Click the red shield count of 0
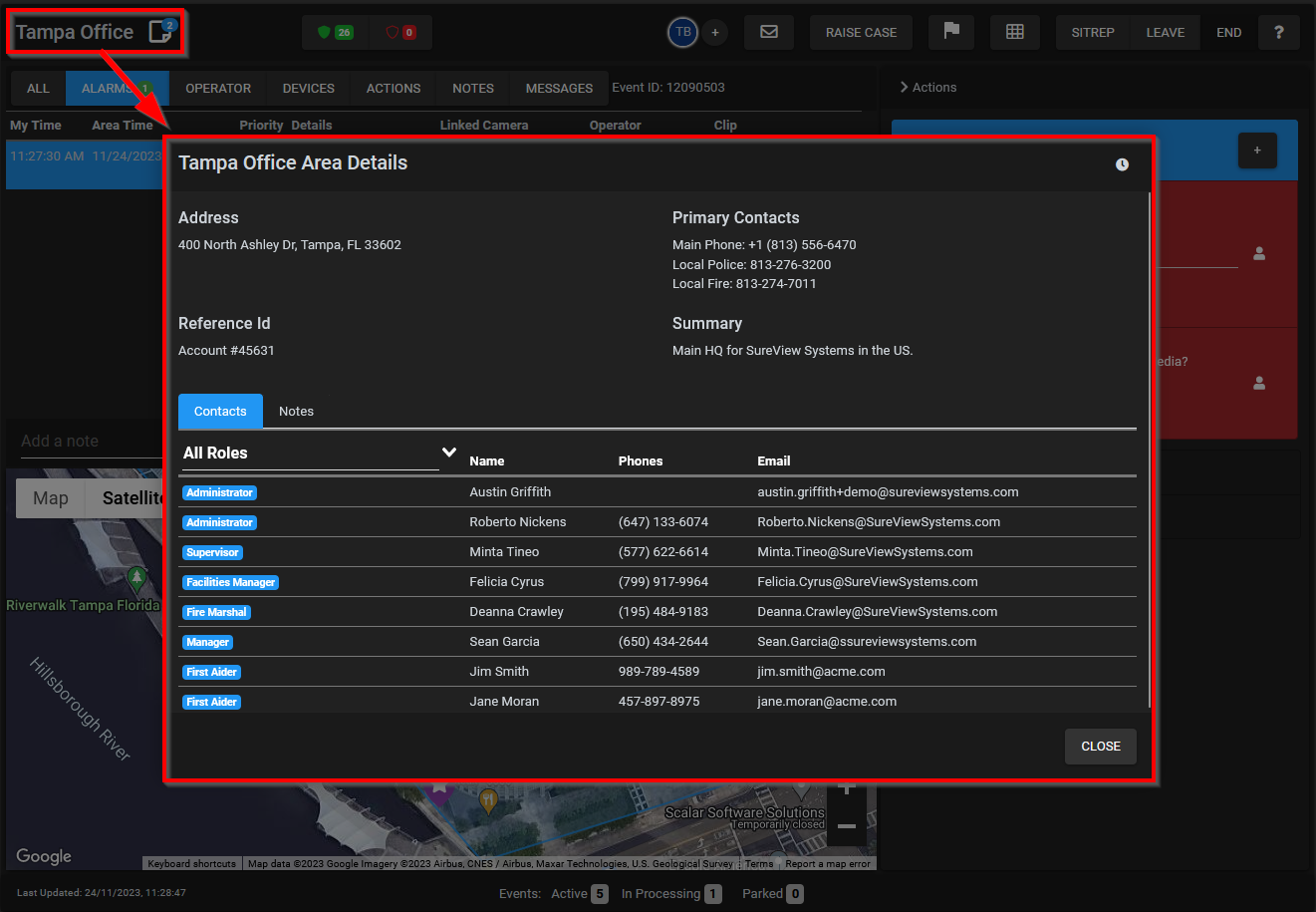 (400, 32)
